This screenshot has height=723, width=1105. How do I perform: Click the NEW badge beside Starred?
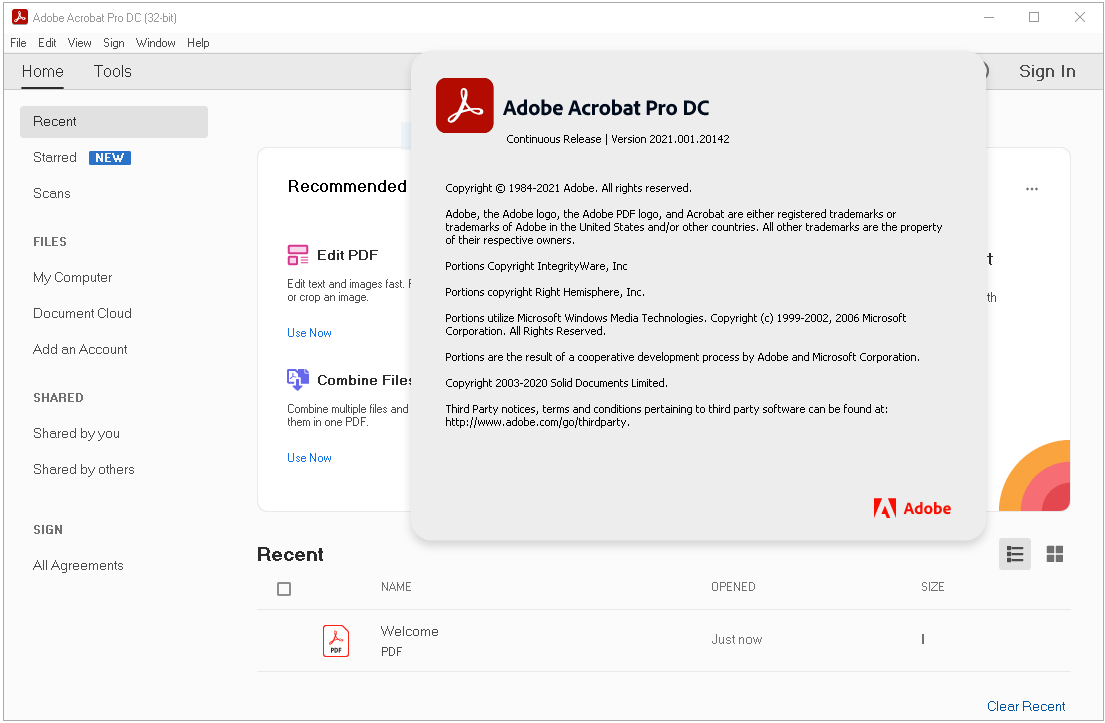point(110,158)
